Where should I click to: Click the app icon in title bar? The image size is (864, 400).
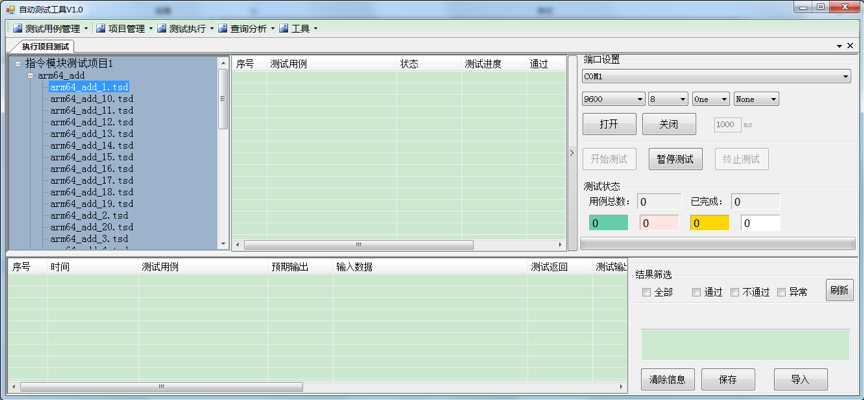click(x=9, y=7)
